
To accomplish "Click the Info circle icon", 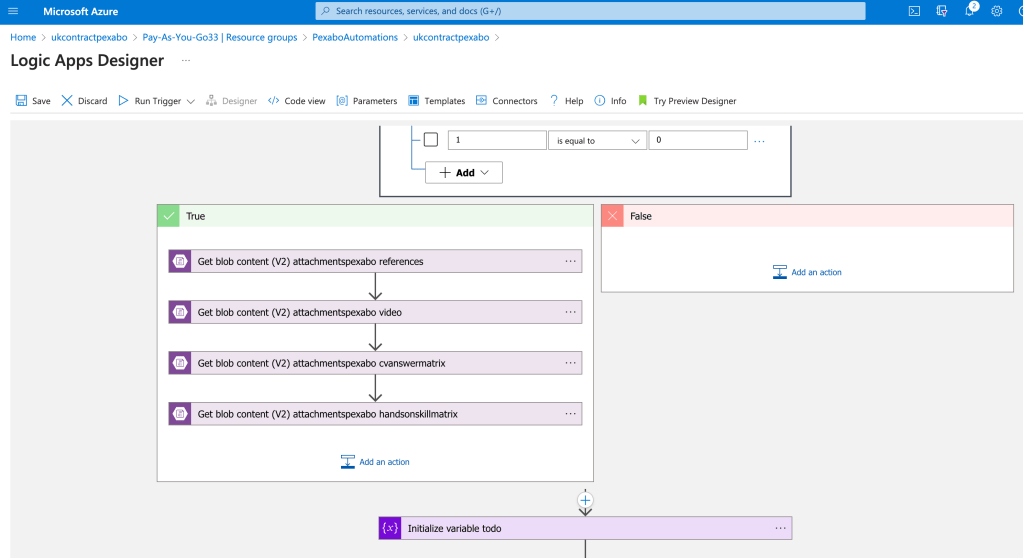I will point(600,101).
